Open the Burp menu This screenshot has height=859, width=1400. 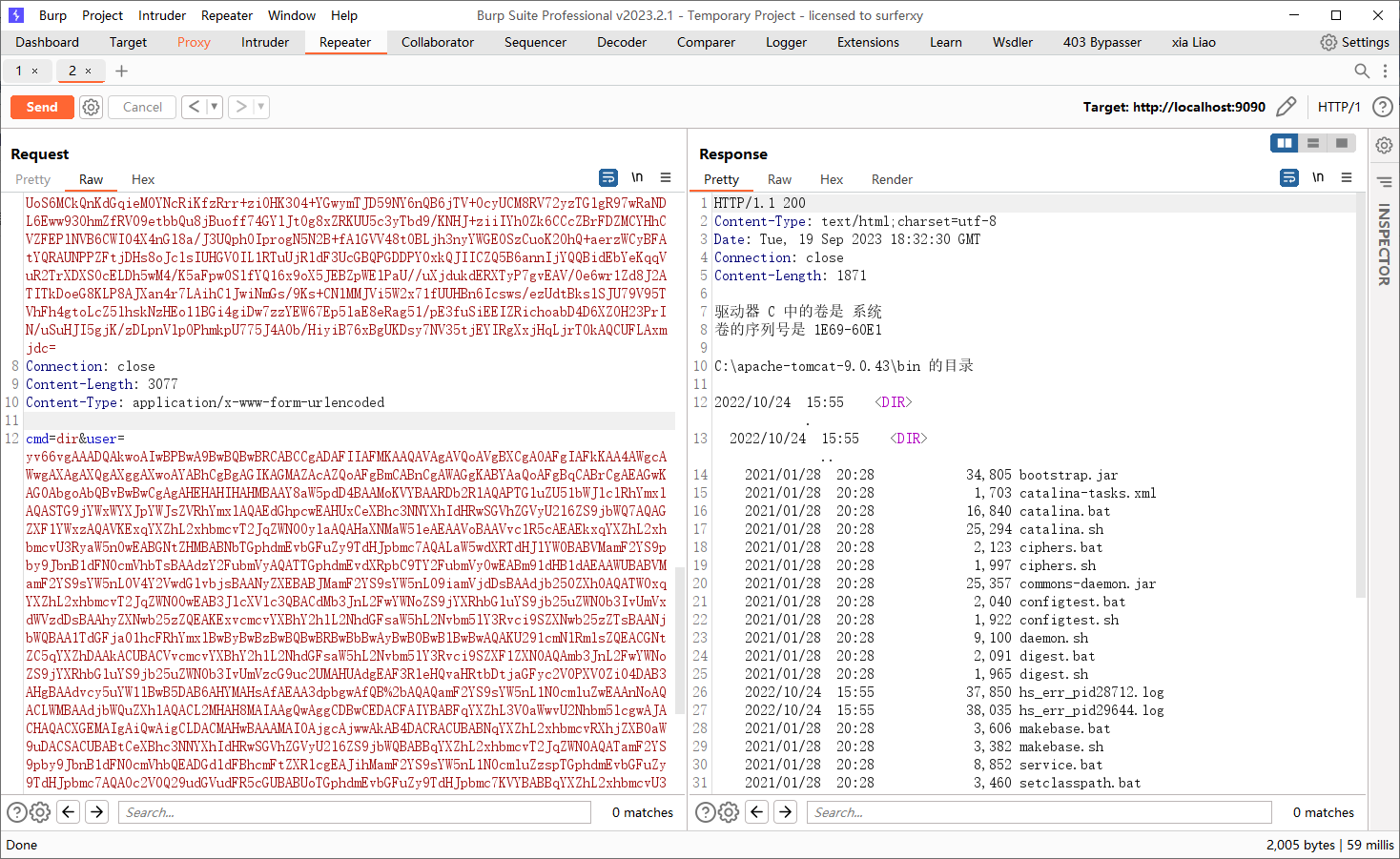[x=52, y=15]
